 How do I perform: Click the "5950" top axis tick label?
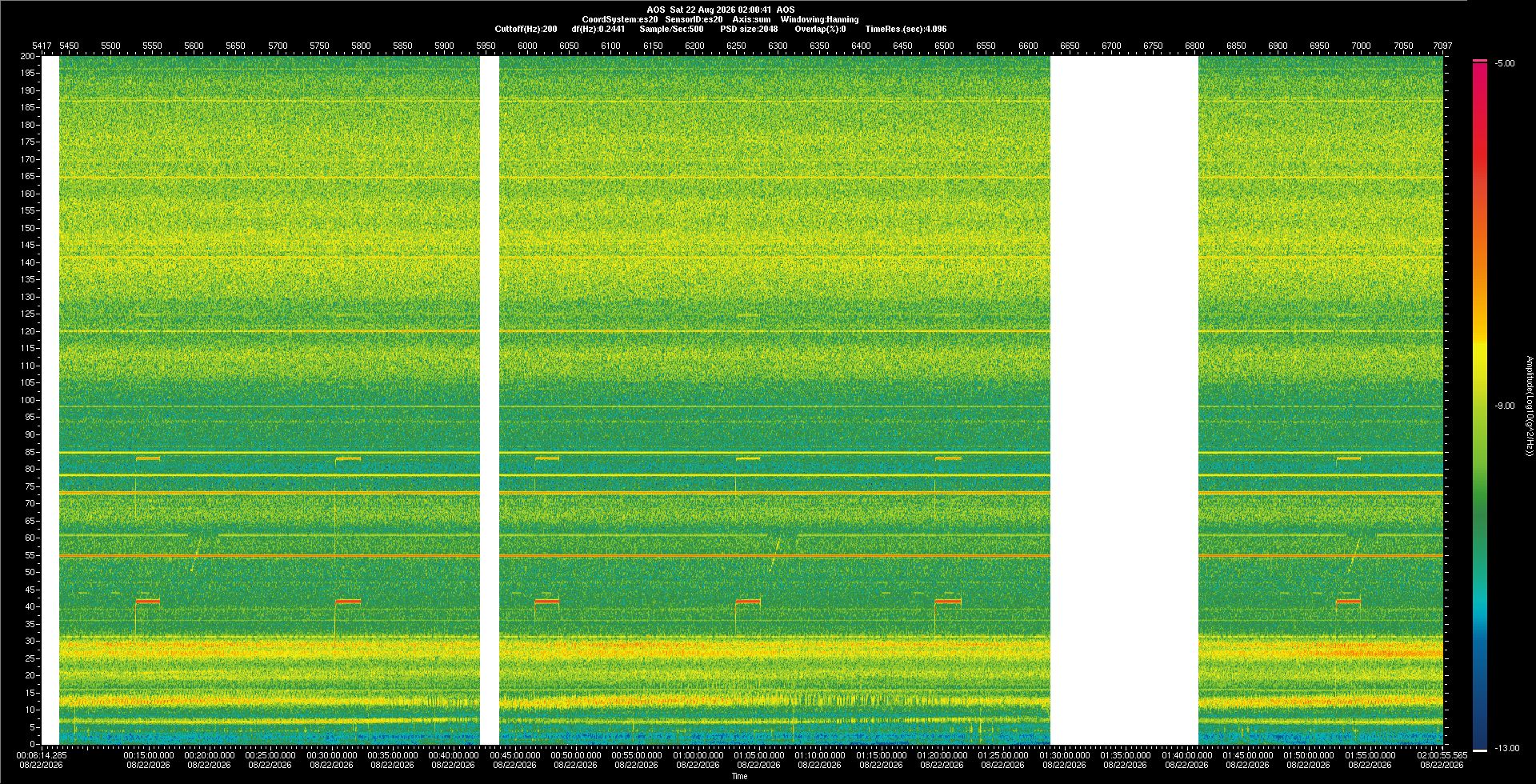pos(486,46)
